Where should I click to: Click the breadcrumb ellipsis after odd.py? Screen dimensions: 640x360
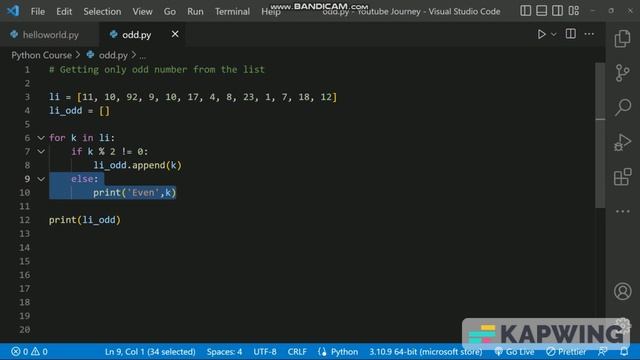click(142, 56)
